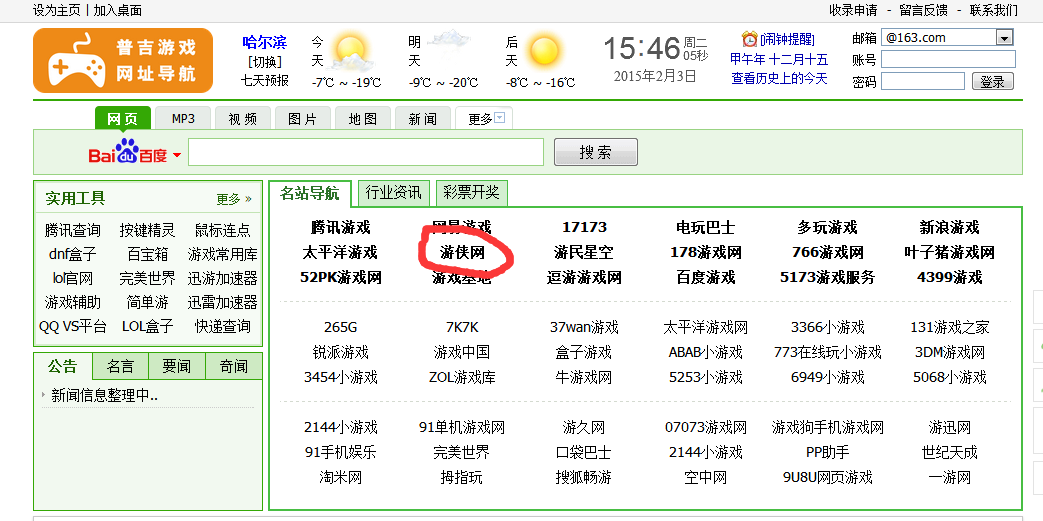The height and width of the screenshot is (521, 1043).
Task: Expand 更多 » in 实用工具 panel
Action: click(234, 198)
